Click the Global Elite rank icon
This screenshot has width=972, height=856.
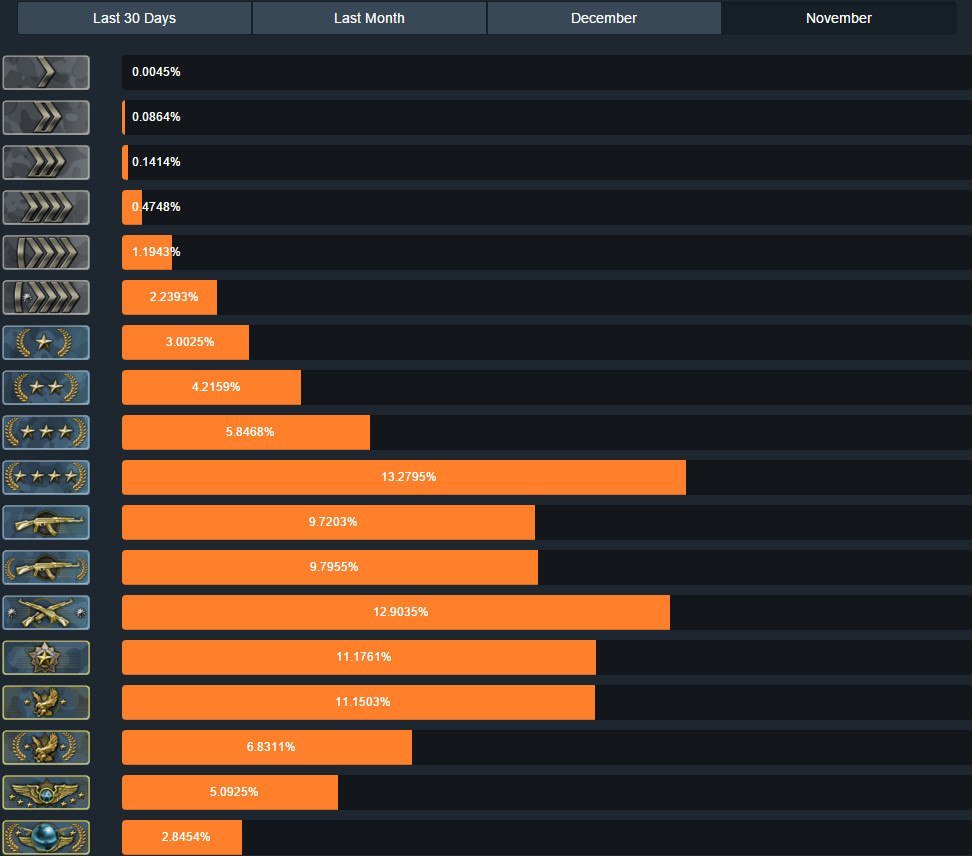click(x=46, y=837)
